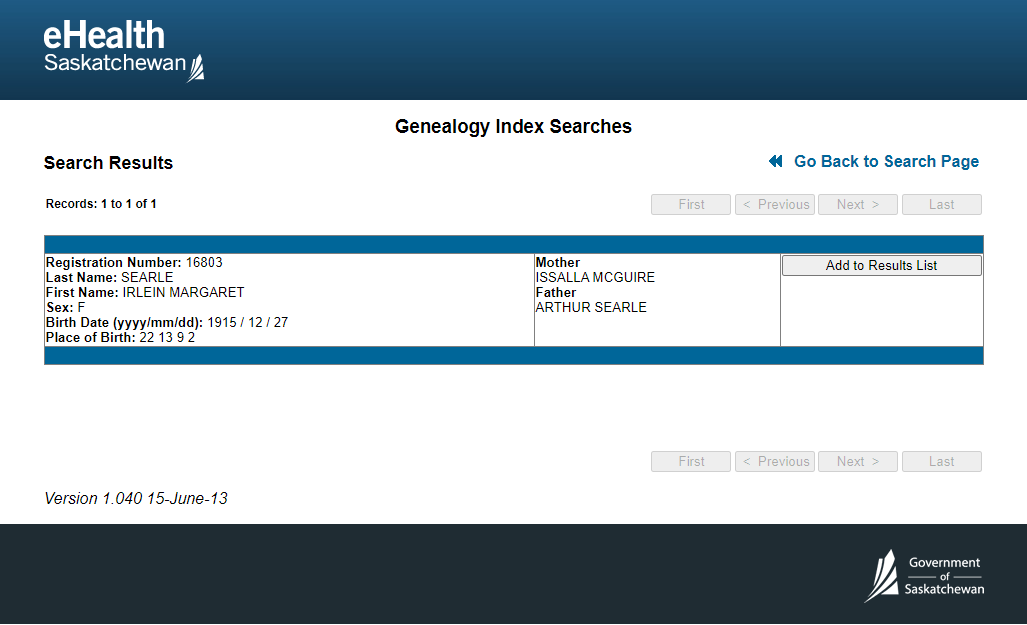Click the mother's name ISSALLA MCGUIRE
The height and width of the screenshot is (625, 1027).
coord(595,278)
